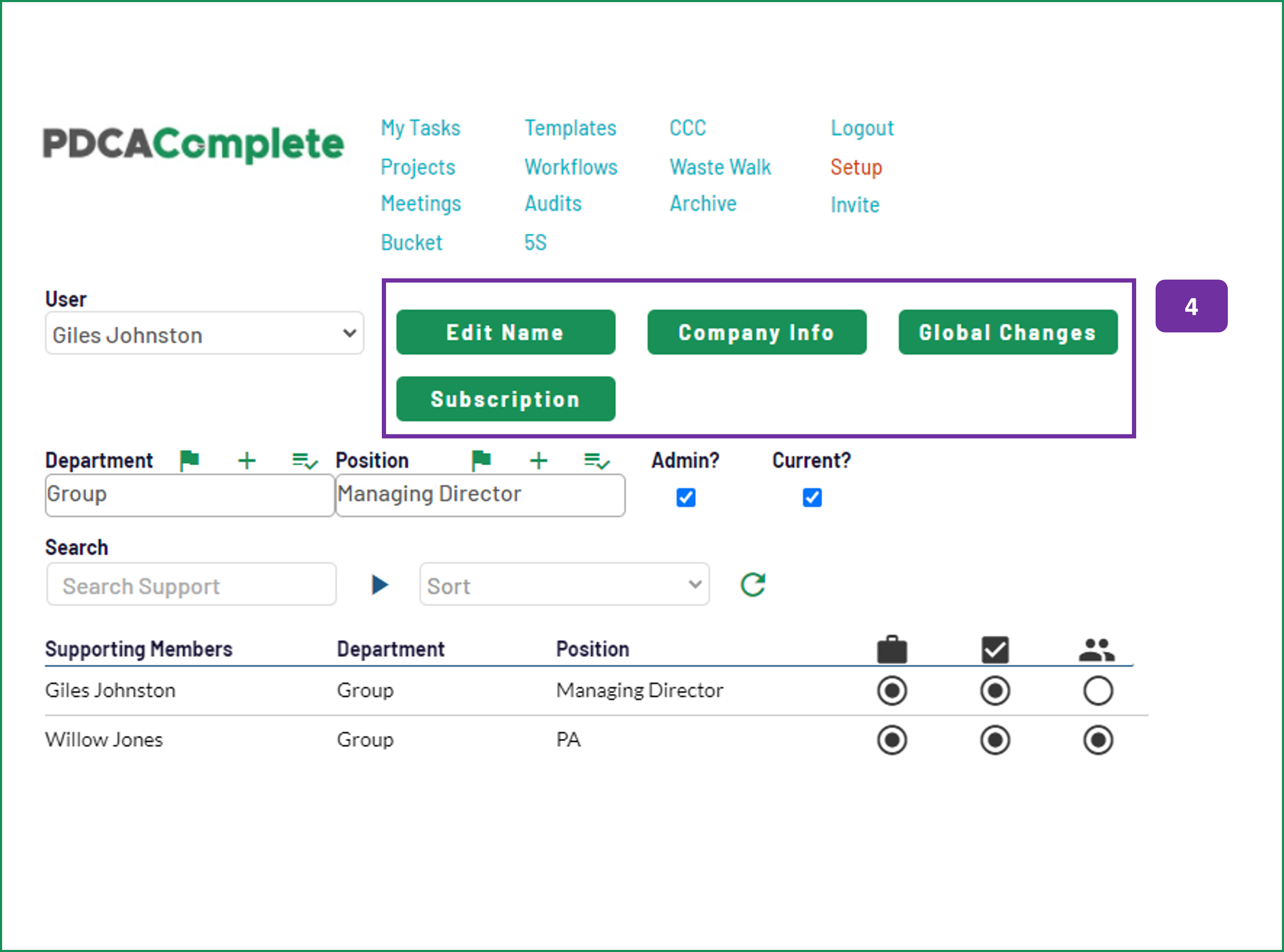Open the Sort dropdown
This screenshot has height=952, width=1284.
coord(564,585)
